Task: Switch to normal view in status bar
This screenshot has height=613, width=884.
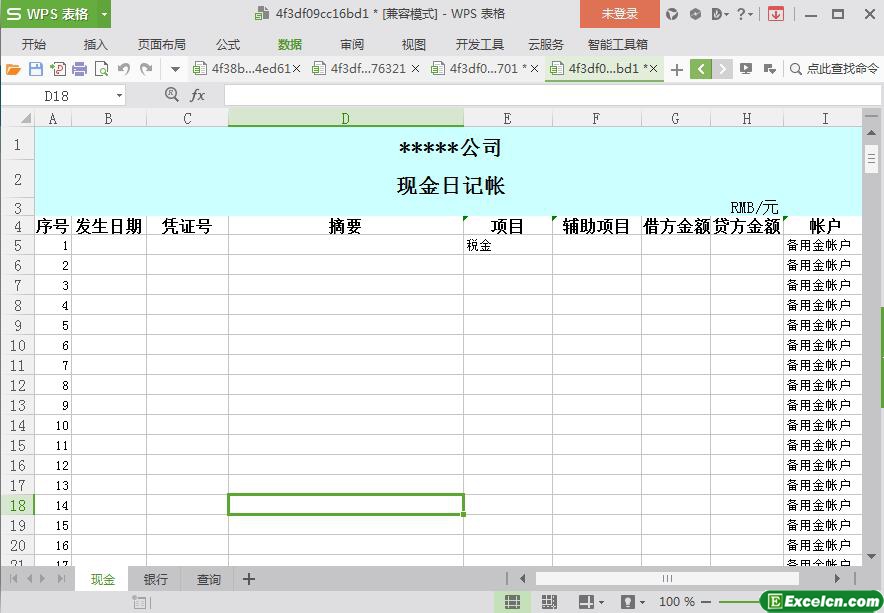Action: tap(512, 602)
